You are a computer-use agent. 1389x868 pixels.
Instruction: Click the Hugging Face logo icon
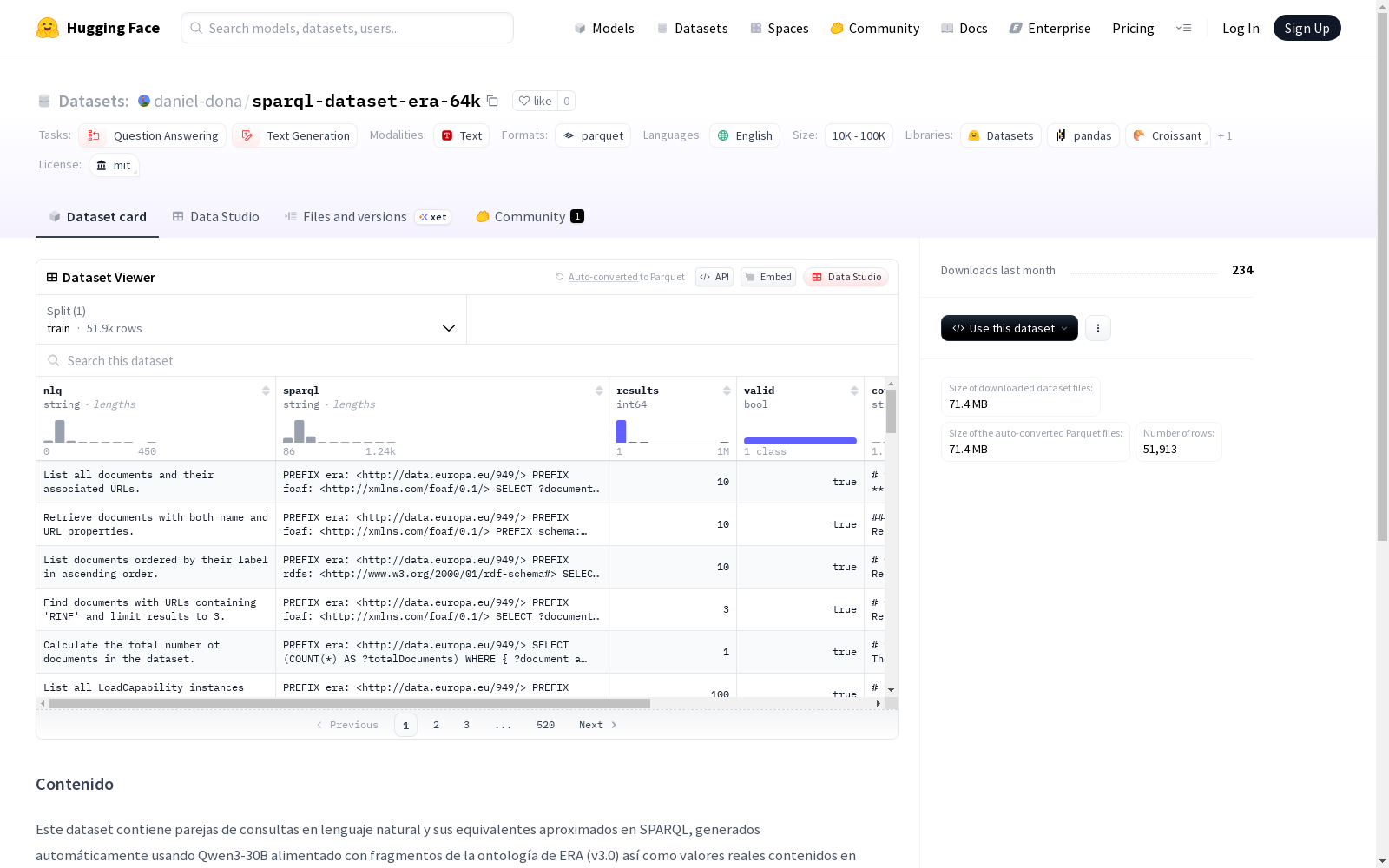48,28
